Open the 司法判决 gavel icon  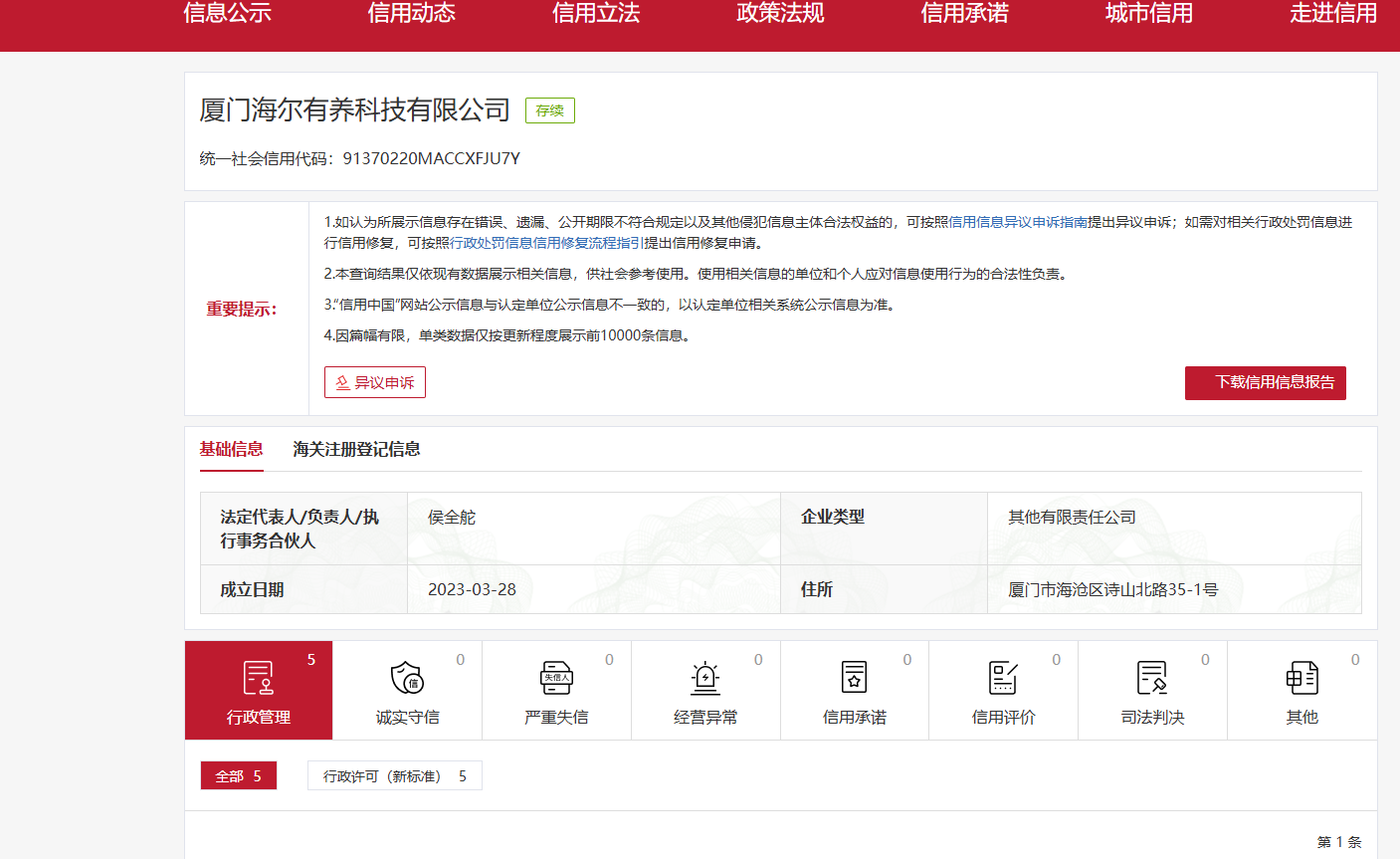click(1152, 679)
